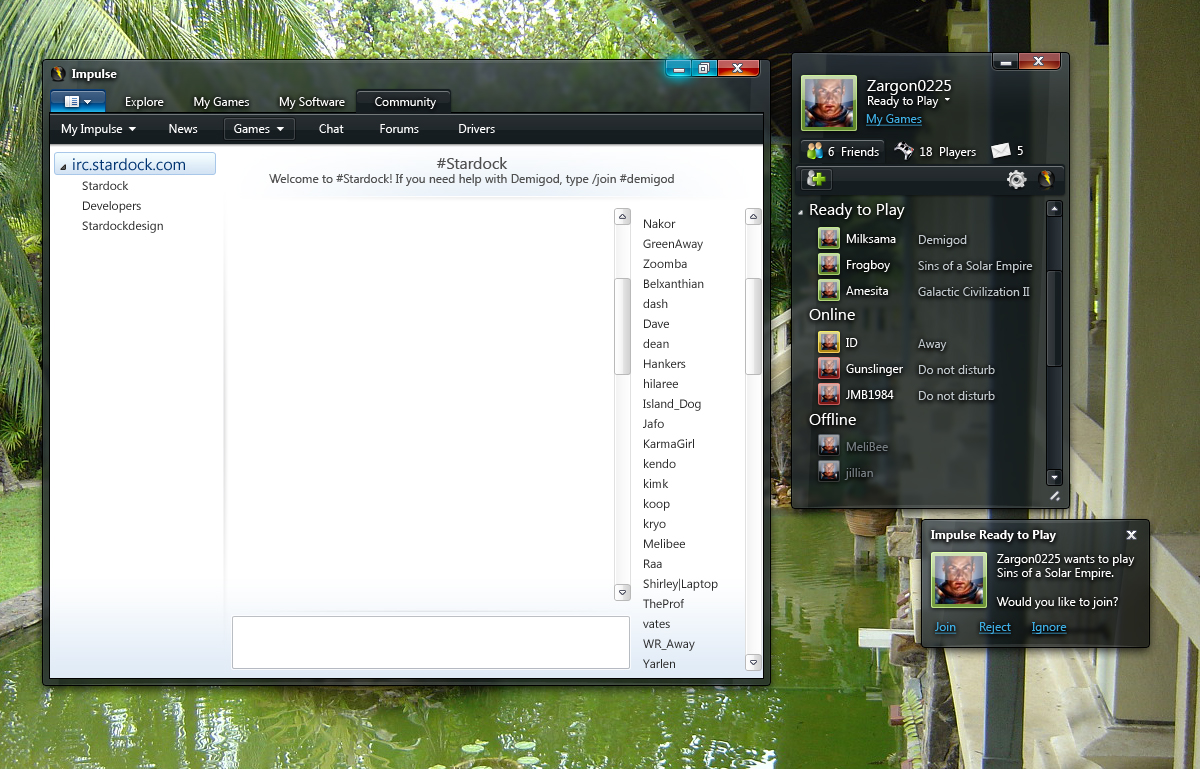Switch to the Explore tab
The image size is (1200, 769).
pos(144,102)
